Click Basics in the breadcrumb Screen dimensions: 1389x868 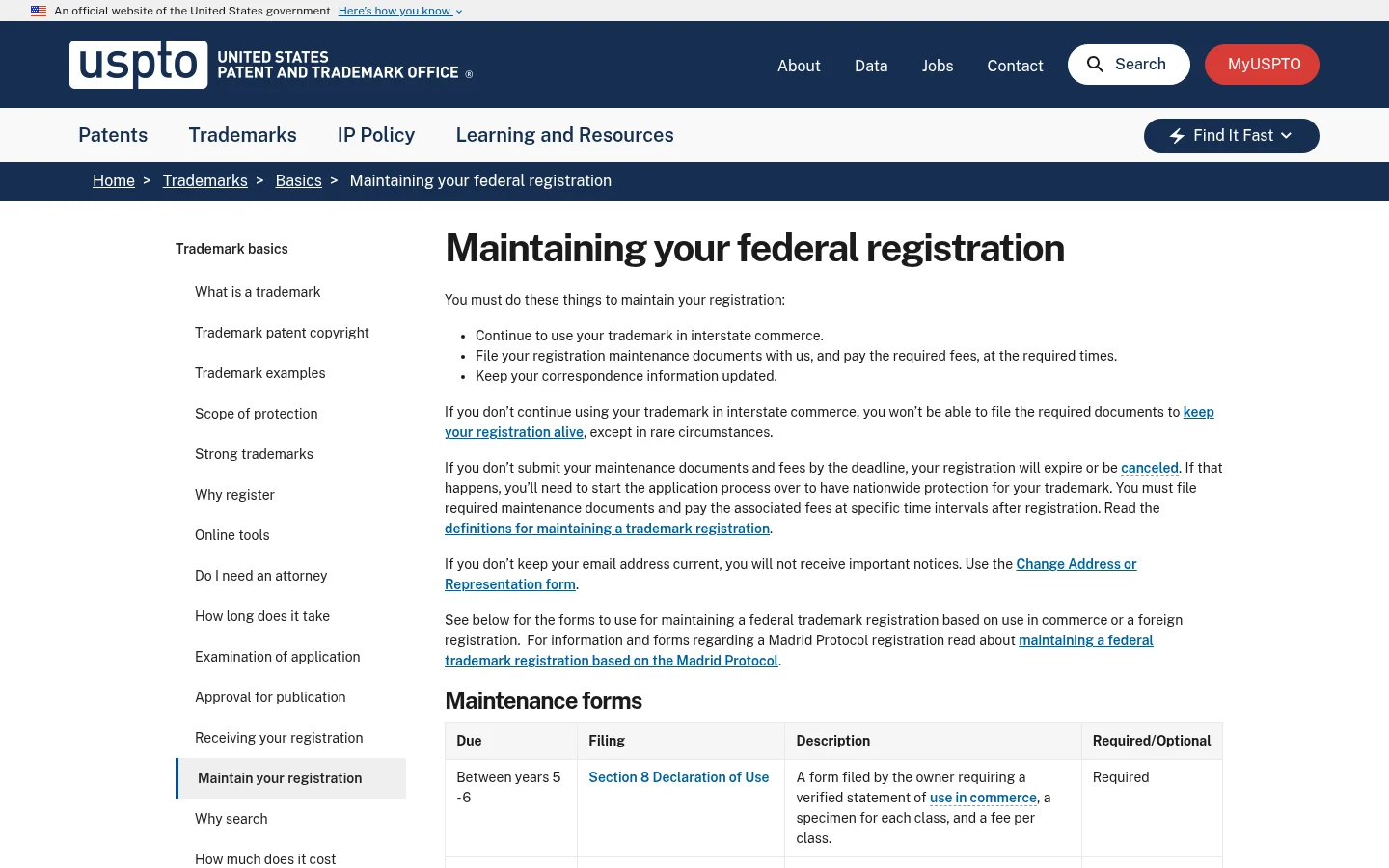point(299,180)
